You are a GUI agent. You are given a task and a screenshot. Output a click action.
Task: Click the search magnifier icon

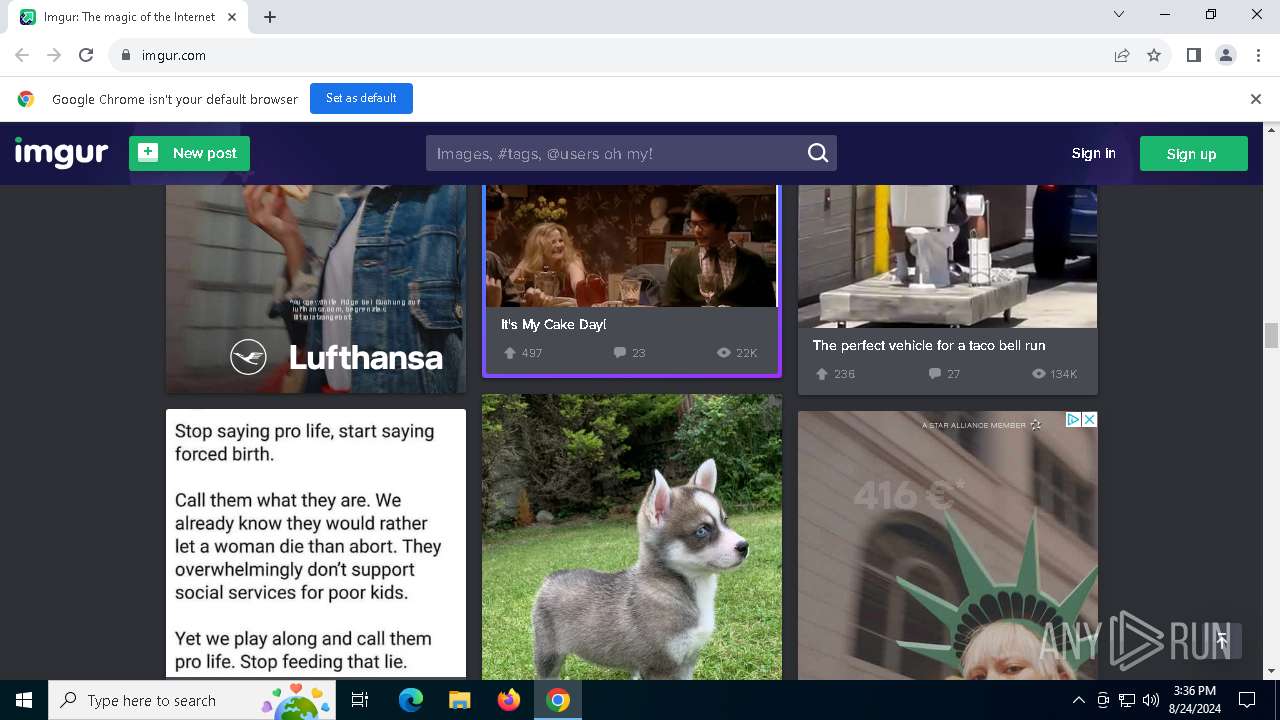coord(818,153)
